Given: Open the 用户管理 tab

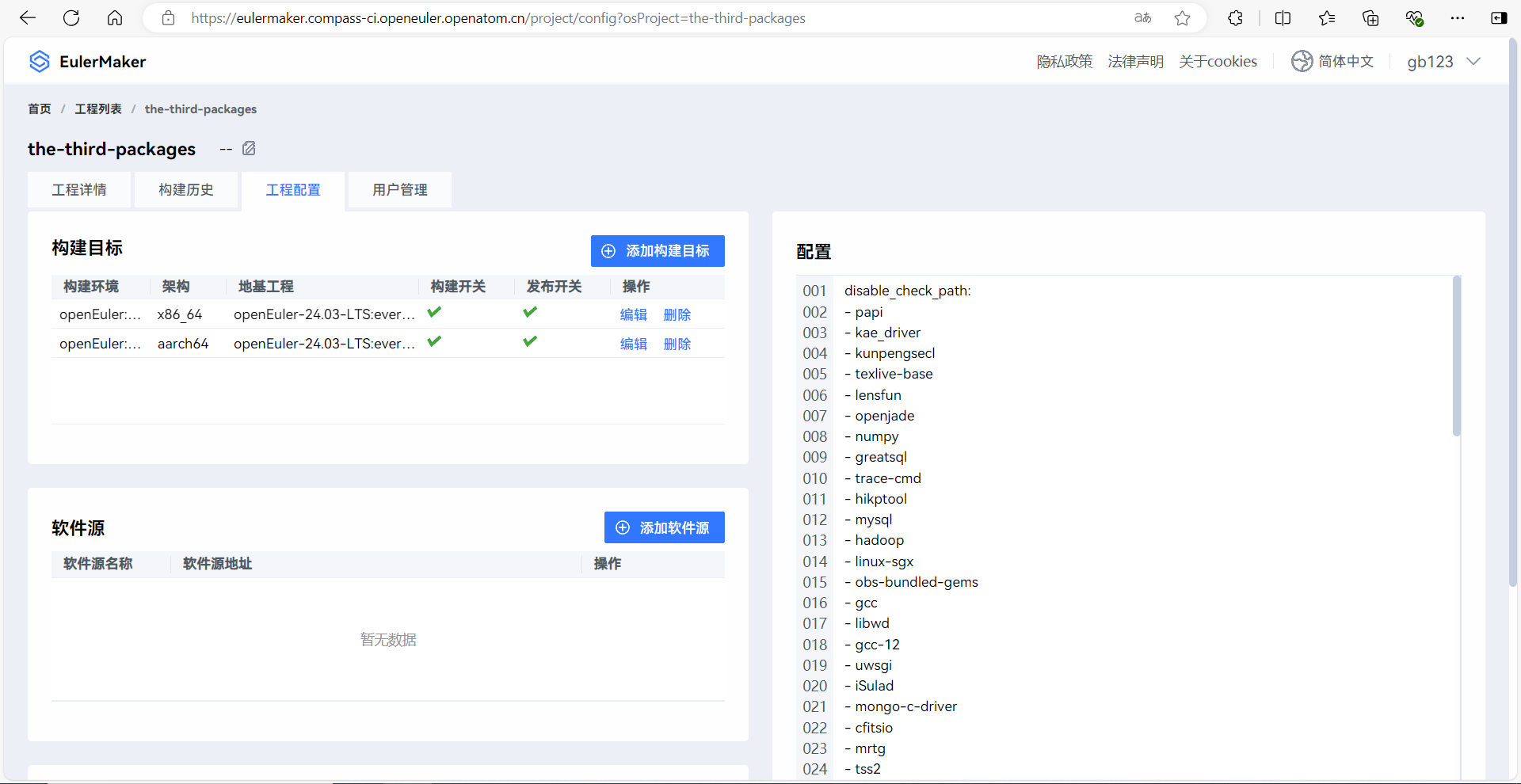Looking at the screenshot, I should [x=400, y=190].
